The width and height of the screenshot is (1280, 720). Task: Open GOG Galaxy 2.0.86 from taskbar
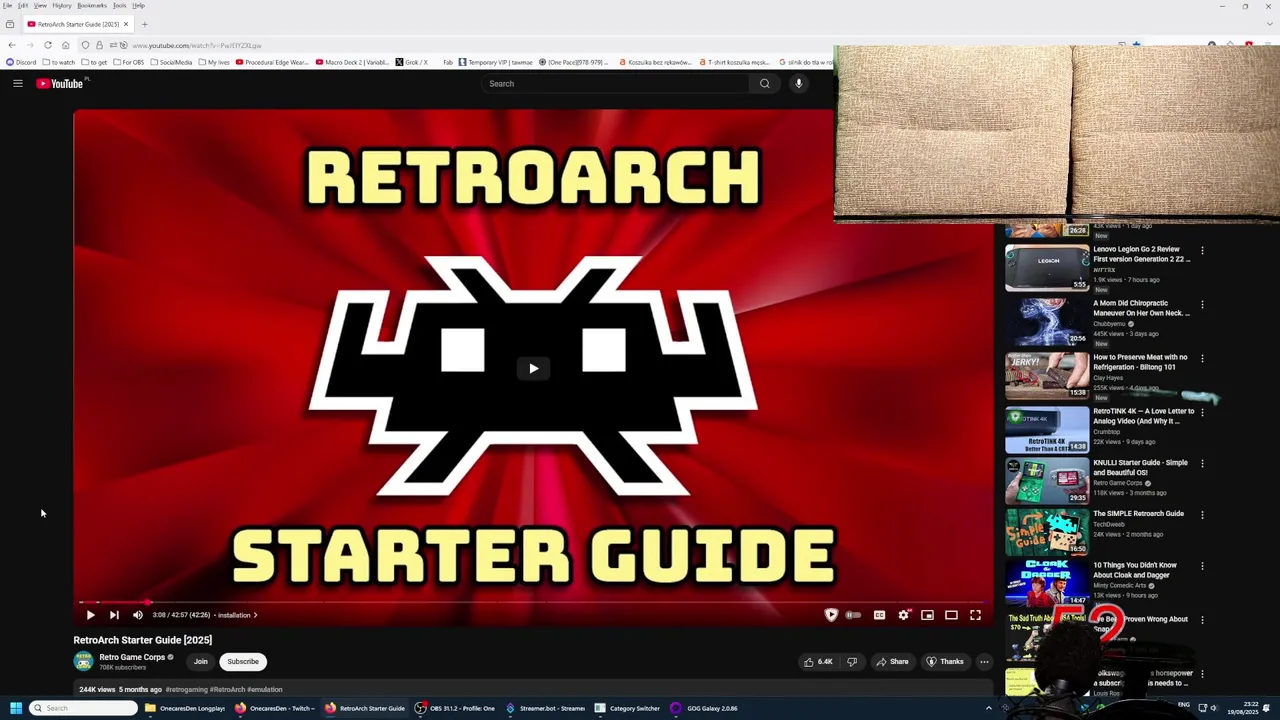[706, 708]
